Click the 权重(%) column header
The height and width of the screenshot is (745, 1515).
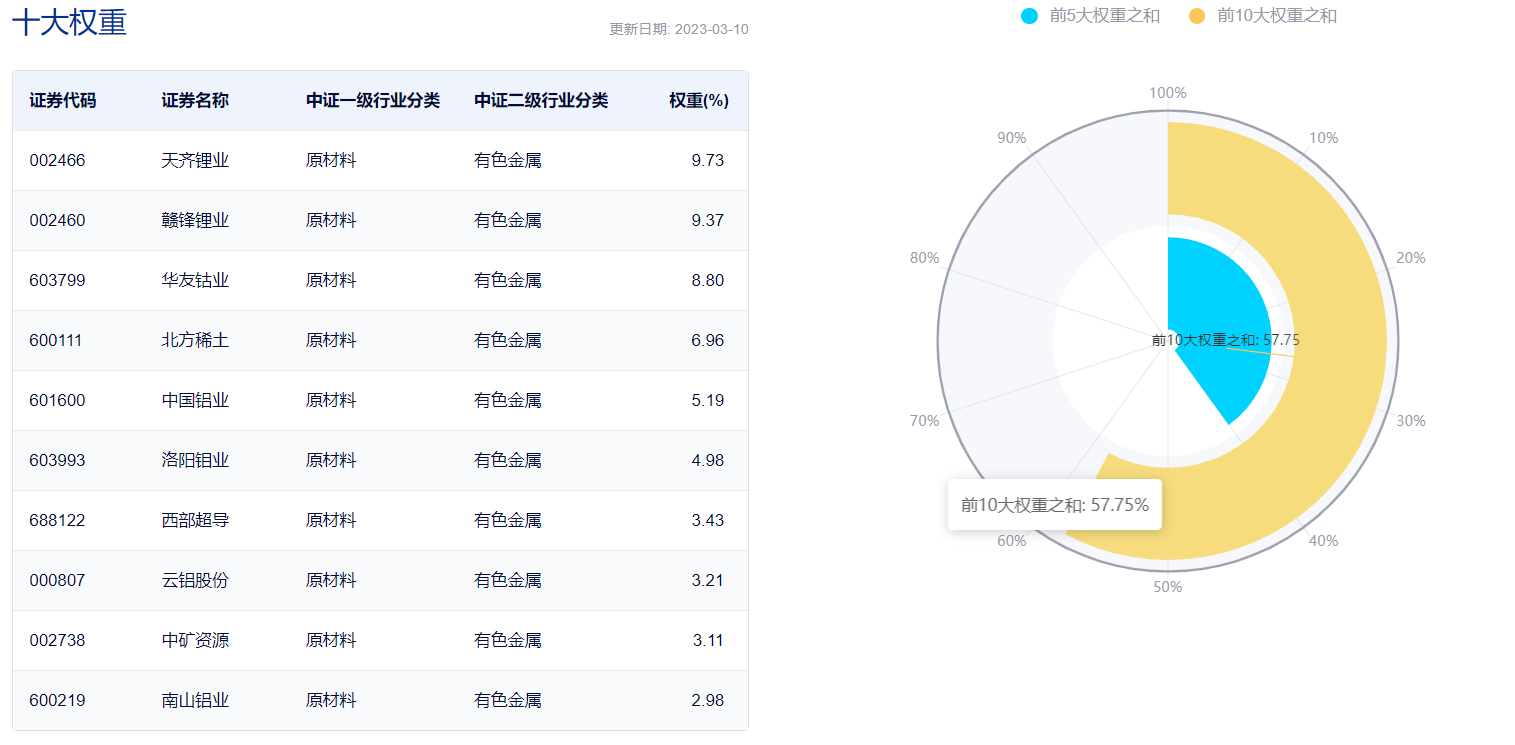[x=698, y=101]
